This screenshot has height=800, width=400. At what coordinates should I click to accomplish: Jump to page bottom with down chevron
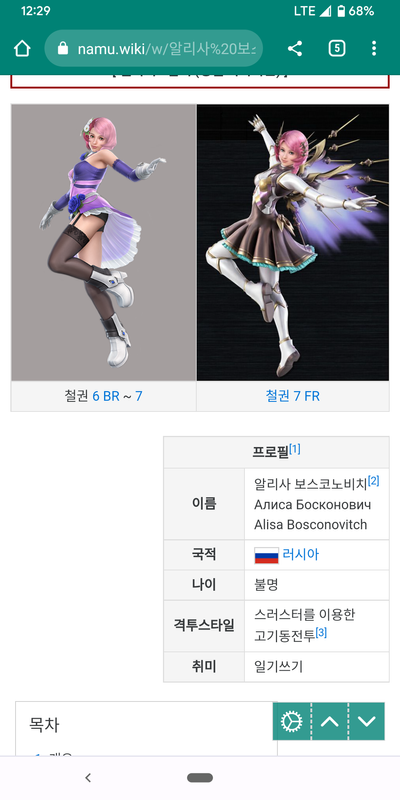point(366,721)
